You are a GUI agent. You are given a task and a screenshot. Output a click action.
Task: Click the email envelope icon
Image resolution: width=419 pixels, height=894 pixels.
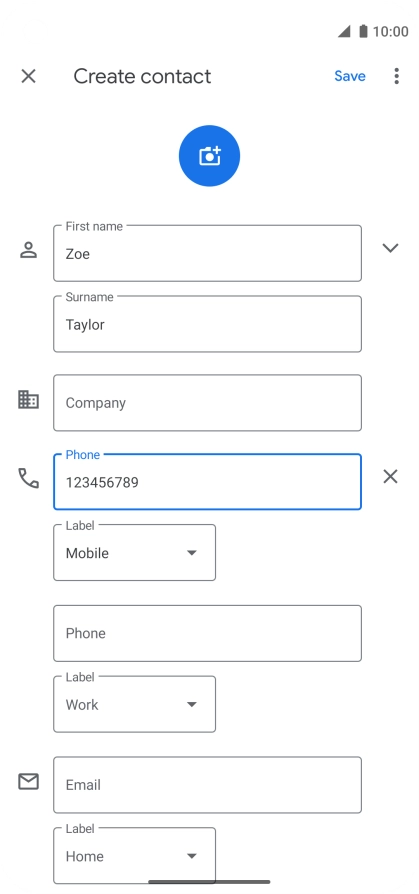(x=29, y=782)
